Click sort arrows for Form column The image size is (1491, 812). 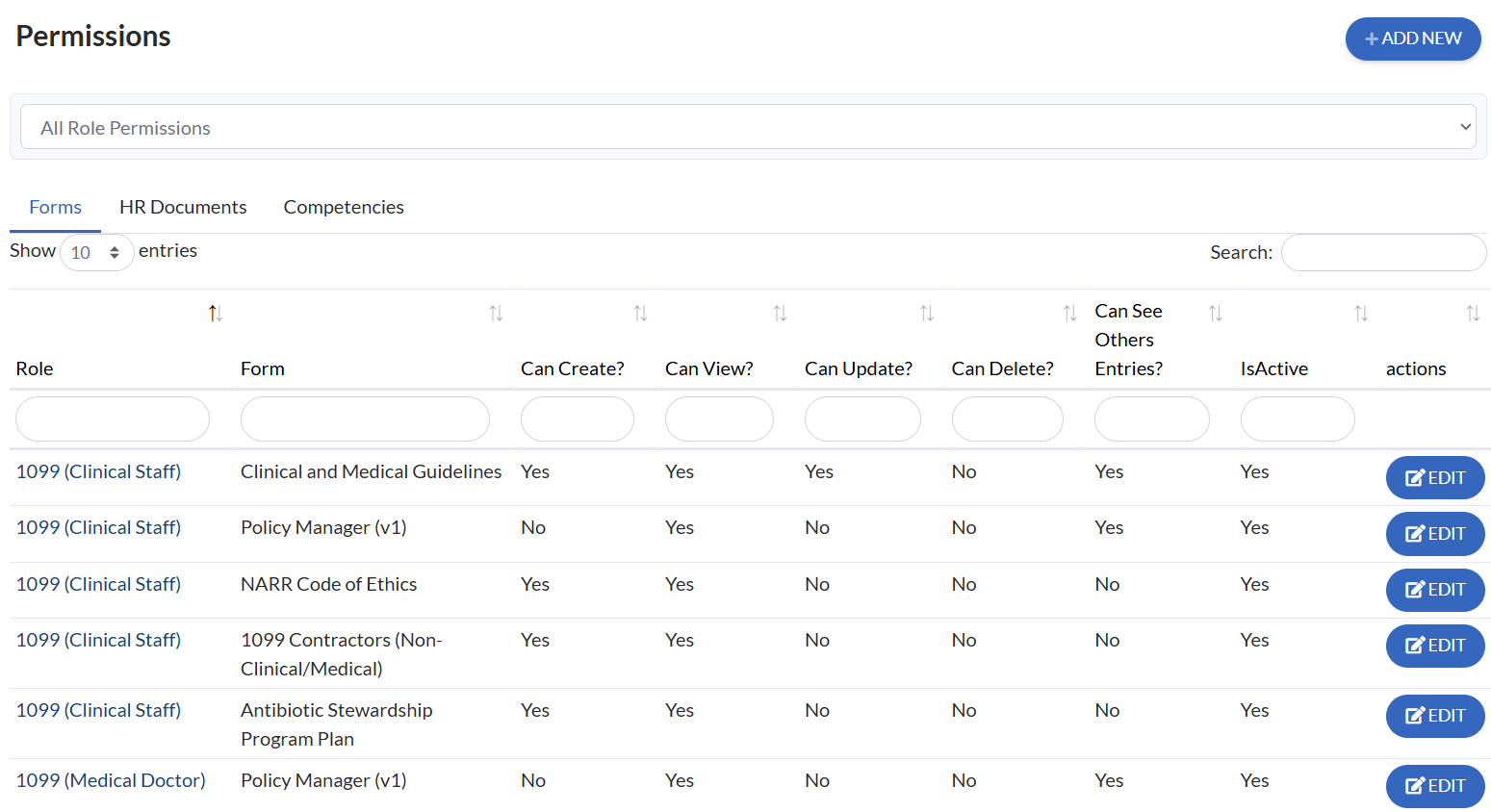point(496,314)
